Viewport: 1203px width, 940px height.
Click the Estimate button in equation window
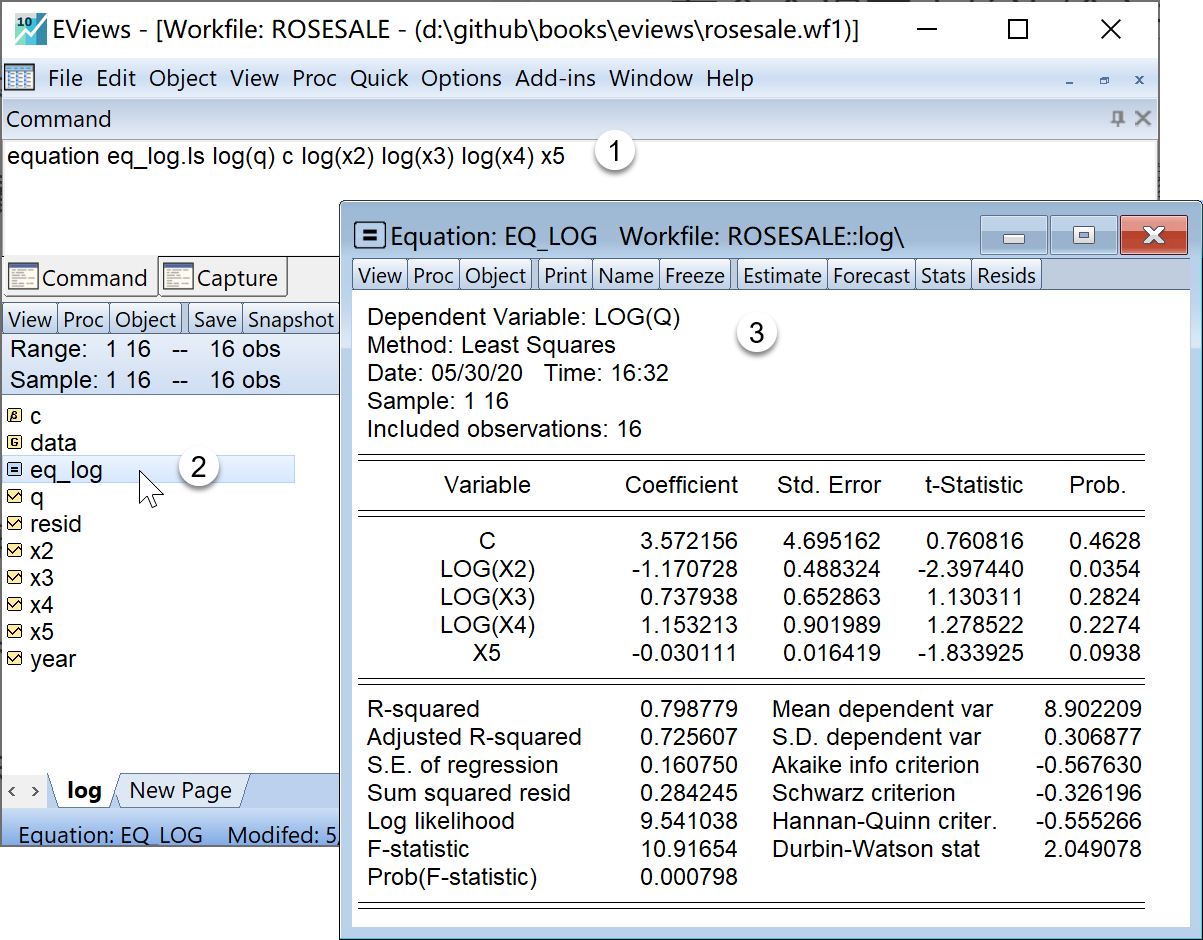click(782, 275)
